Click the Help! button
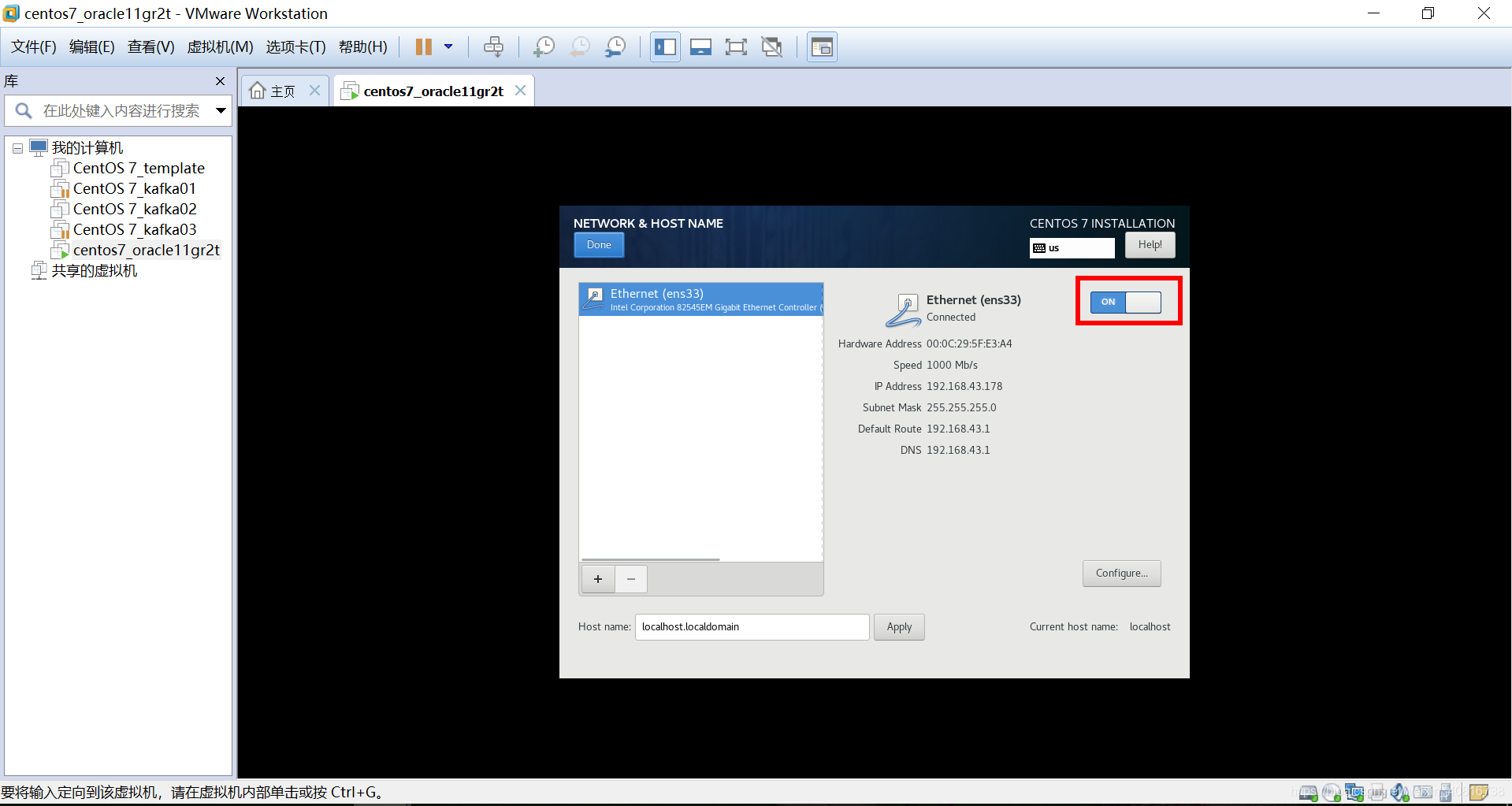This screenshot has width=1512, height=806. tap(1150, 245)
